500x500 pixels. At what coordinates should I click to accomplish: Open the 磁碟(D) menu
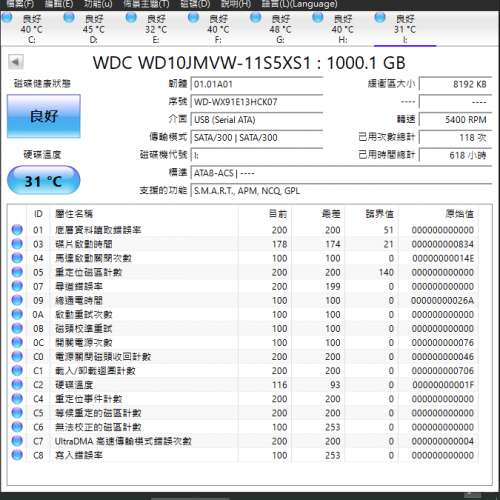(x=195, y=4)
